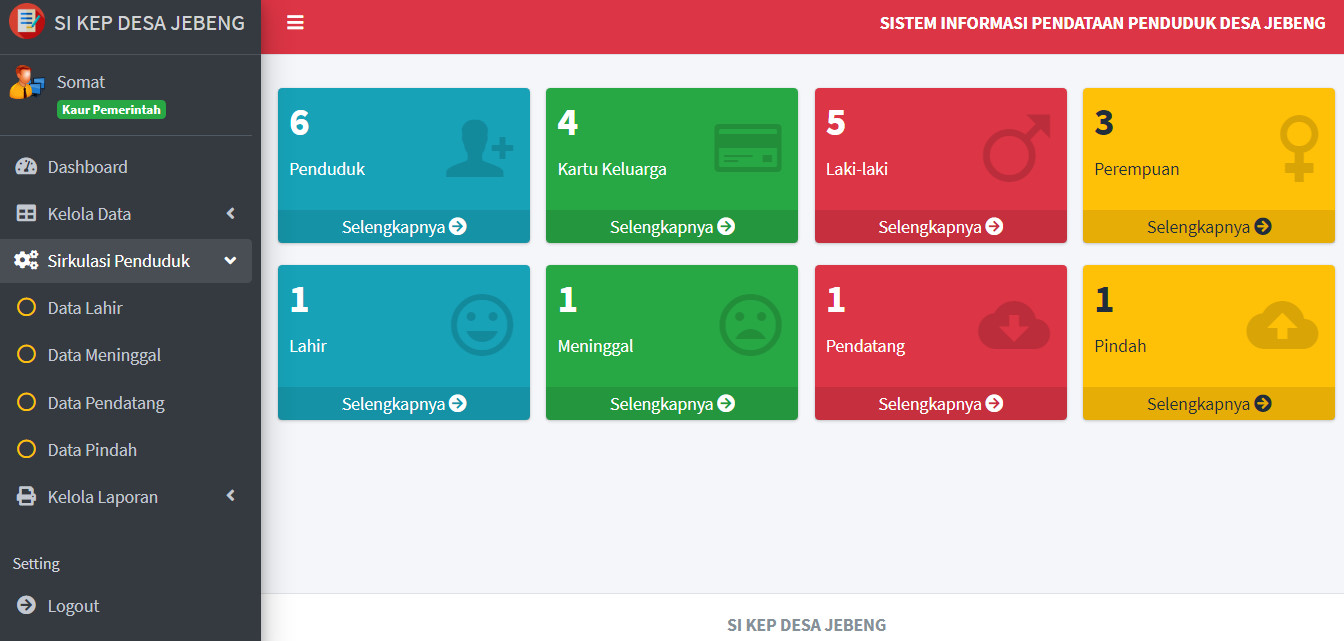Screen dimensions: 1344x641
Task: Go to Data Pindah submenu
Action: [x=126, y=450]
